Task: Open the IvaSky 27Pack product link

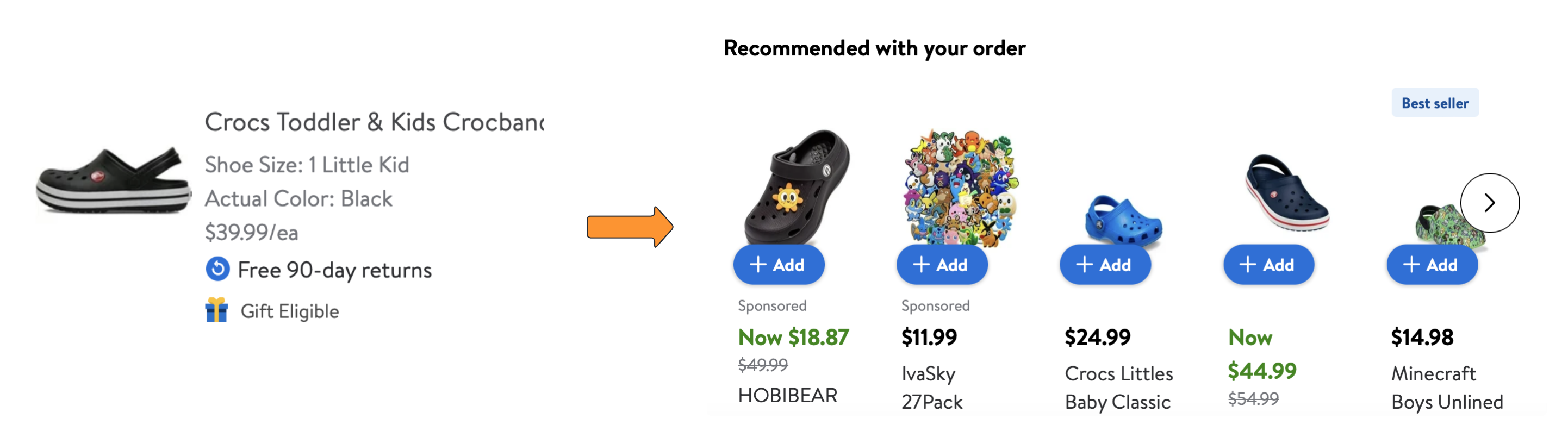Action: tap(931, 388)
